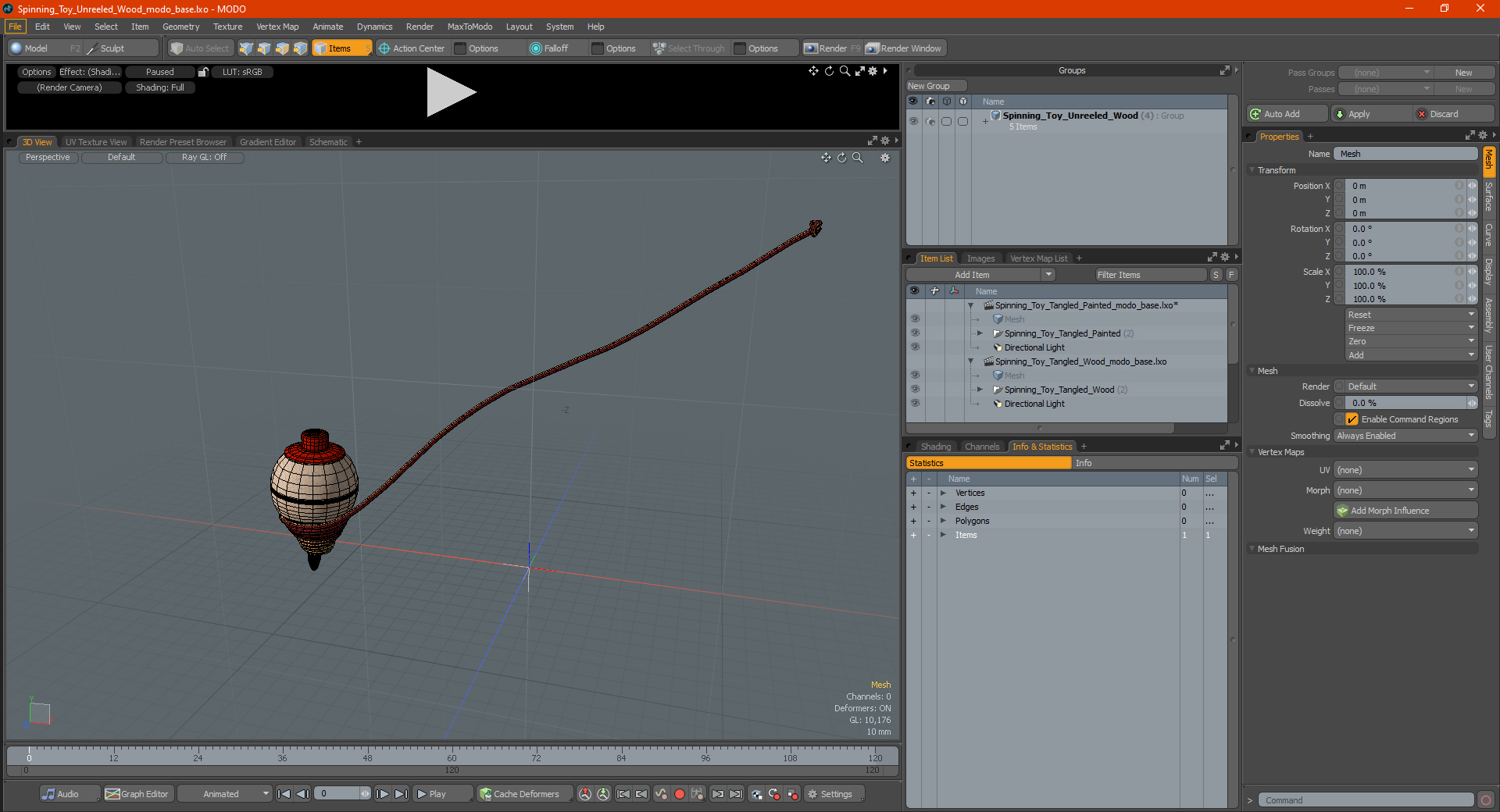Click the Freeze transform button
This screenshot has width=1500, height=812.
point(1410,328)
